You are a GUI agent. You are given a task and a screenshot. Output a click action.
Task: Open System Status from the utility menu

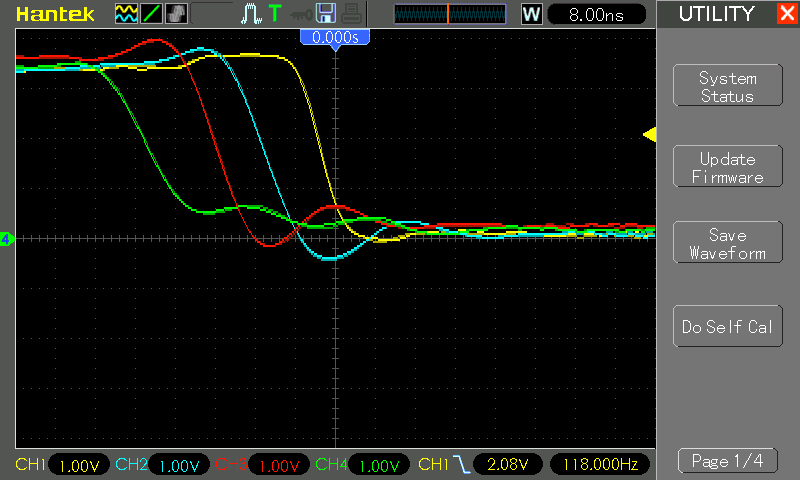728,85
